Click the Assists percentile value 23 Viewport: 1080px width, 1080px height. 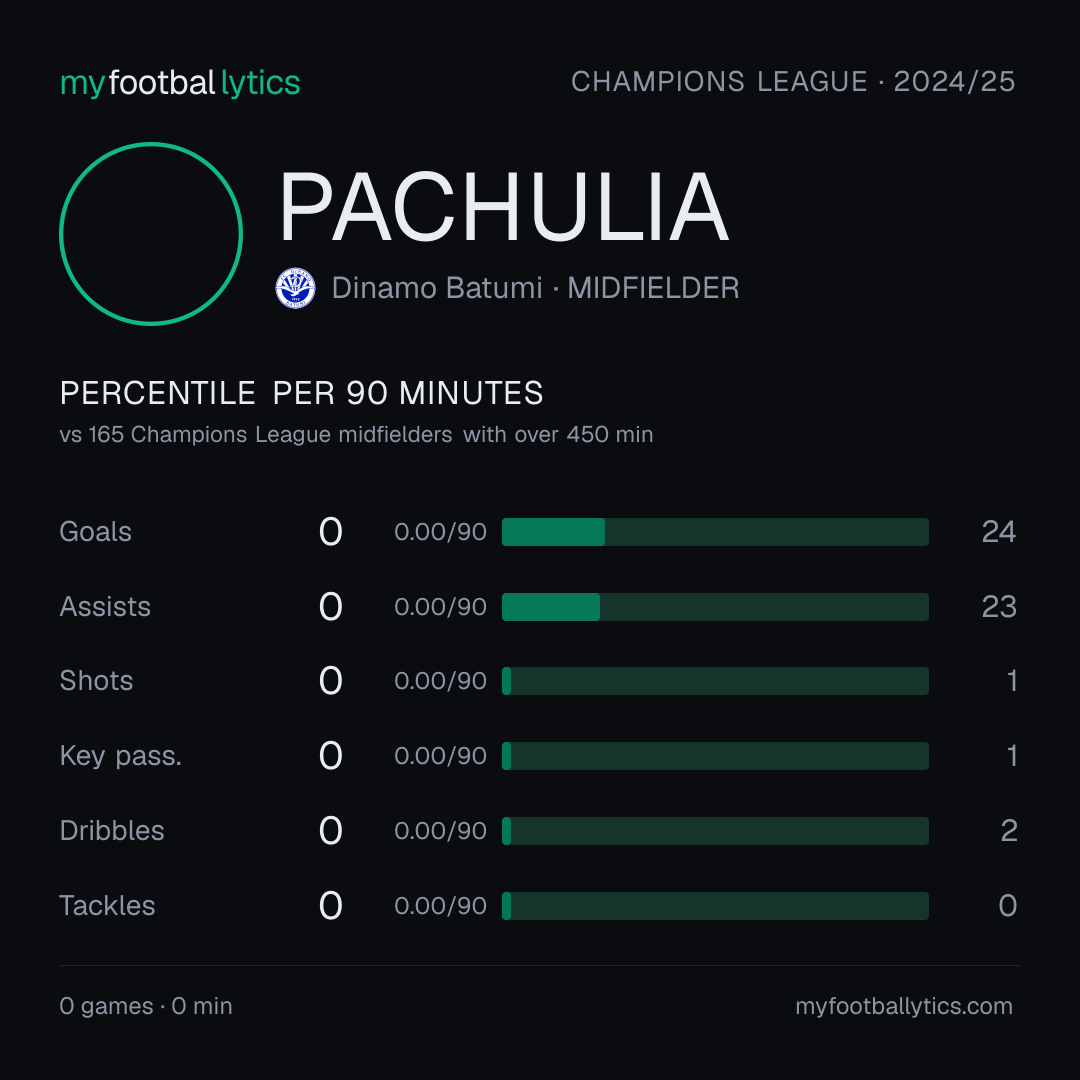coord(999,607)
